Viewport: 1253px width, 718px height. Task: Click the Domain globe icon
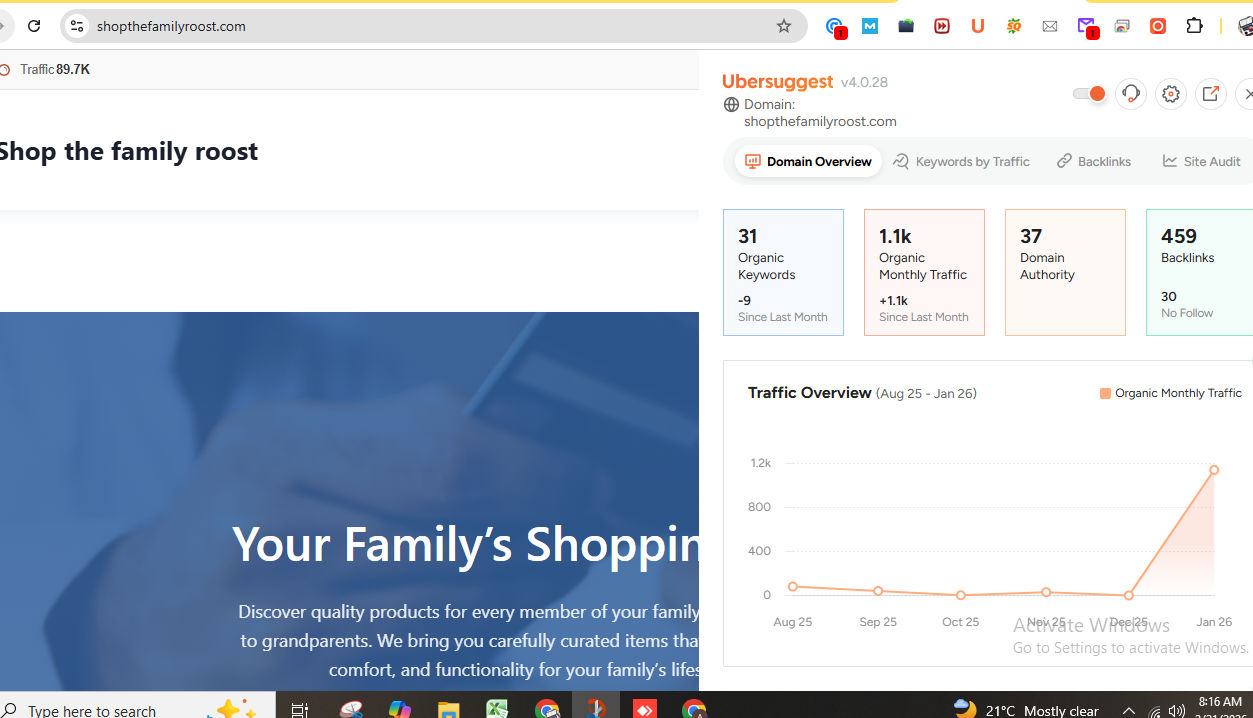click(x=731, y=105)
